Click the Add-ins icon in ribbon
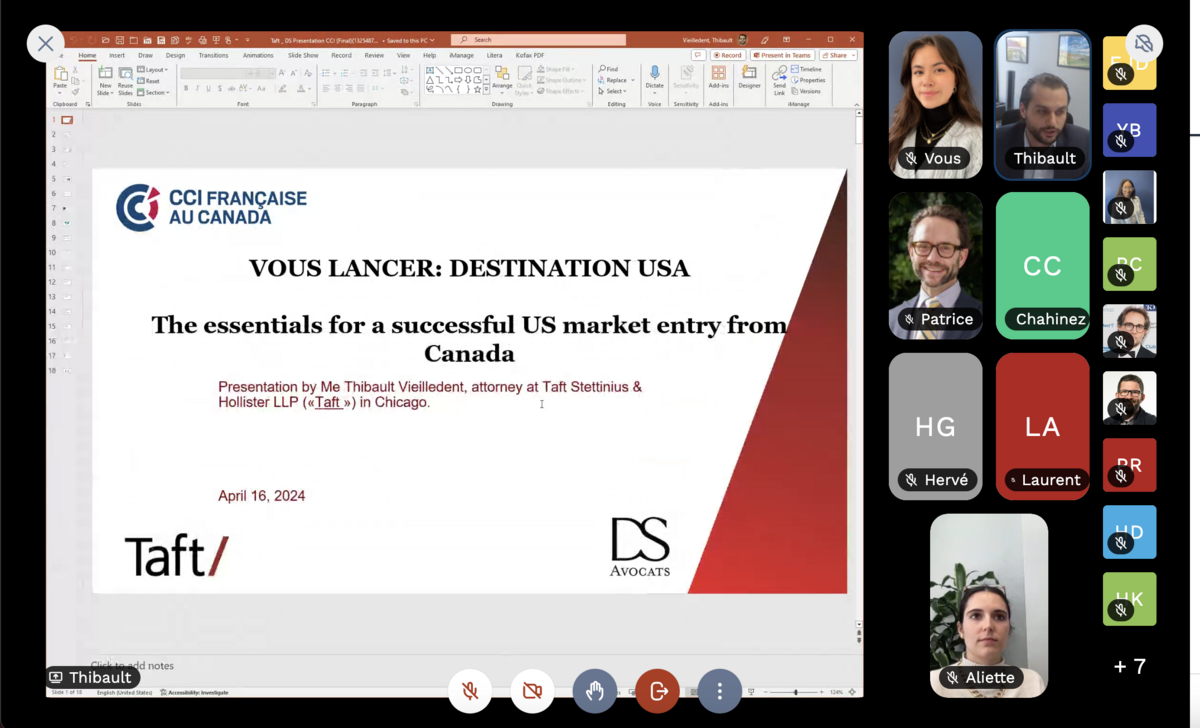1200x728 pixels. 718,77
